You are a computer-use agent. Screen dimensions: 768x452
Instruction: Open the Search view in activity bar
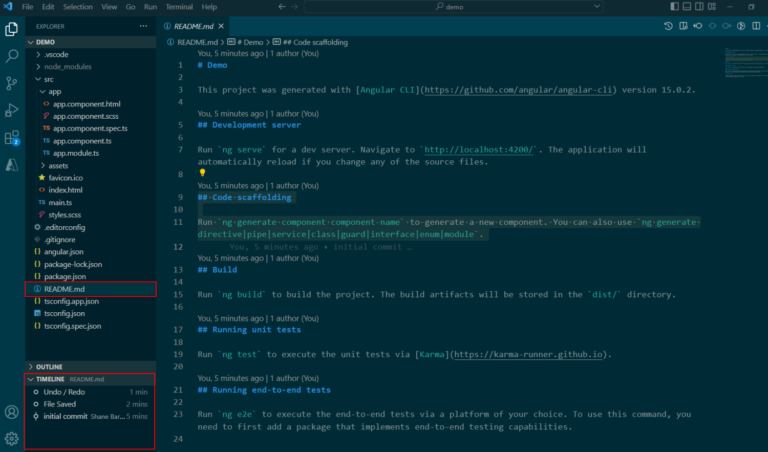coord(12,56)
